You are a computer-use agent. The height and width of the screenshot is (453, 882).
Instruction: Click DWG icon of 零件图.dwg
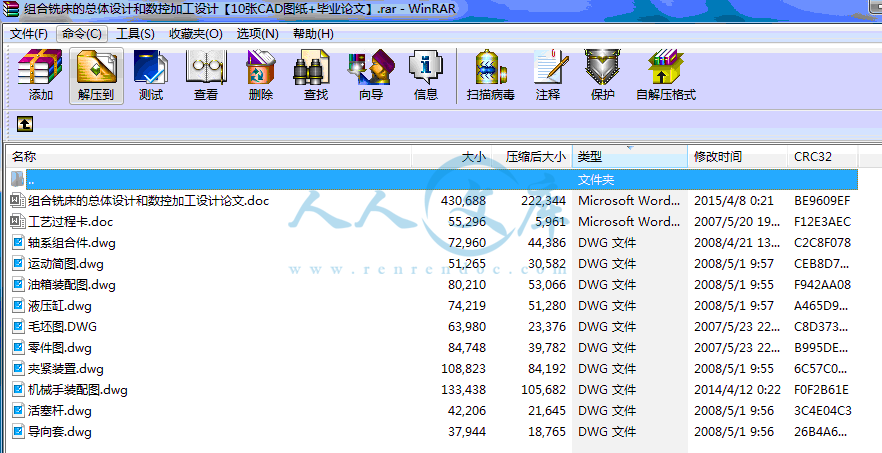(19, 348)
